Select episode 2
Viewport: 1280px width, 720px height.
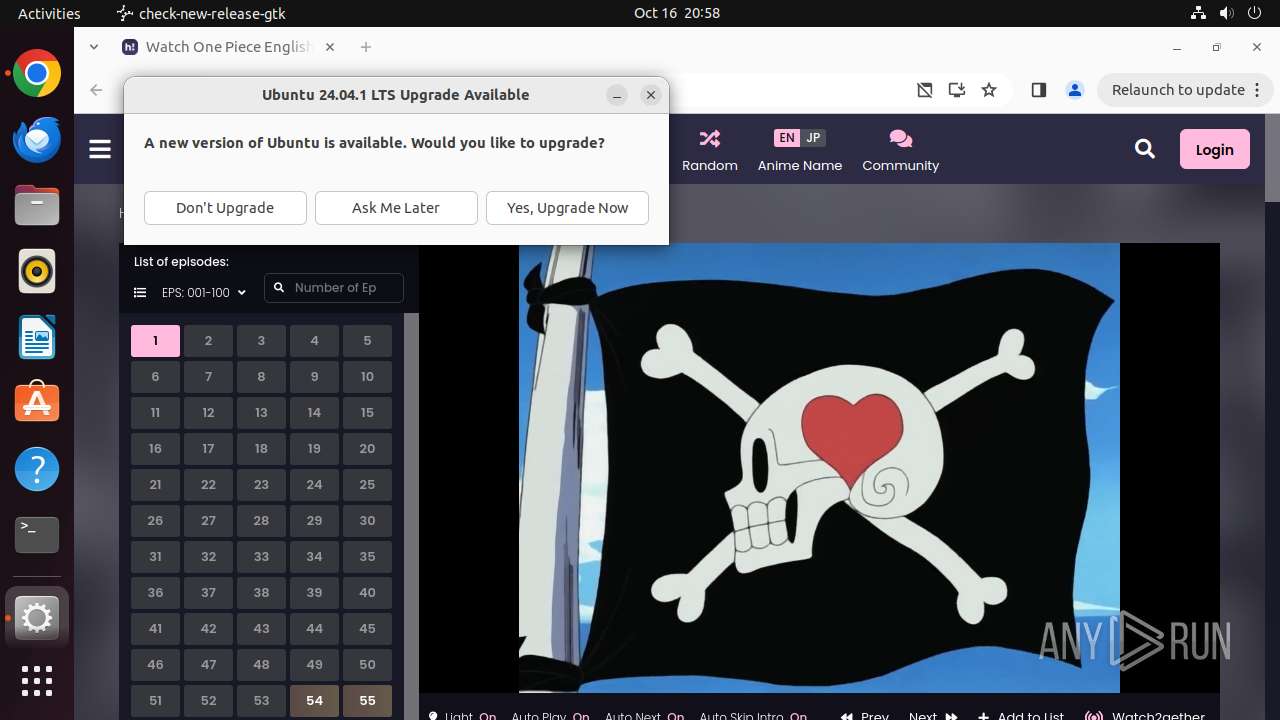coord(208,341)
